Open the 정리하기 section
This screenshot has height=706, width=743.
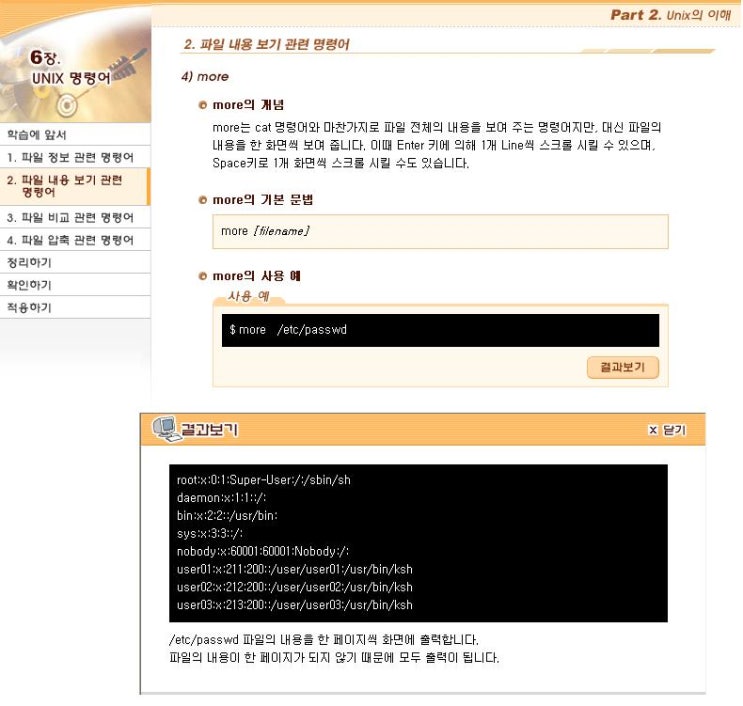tap(75, 262)
